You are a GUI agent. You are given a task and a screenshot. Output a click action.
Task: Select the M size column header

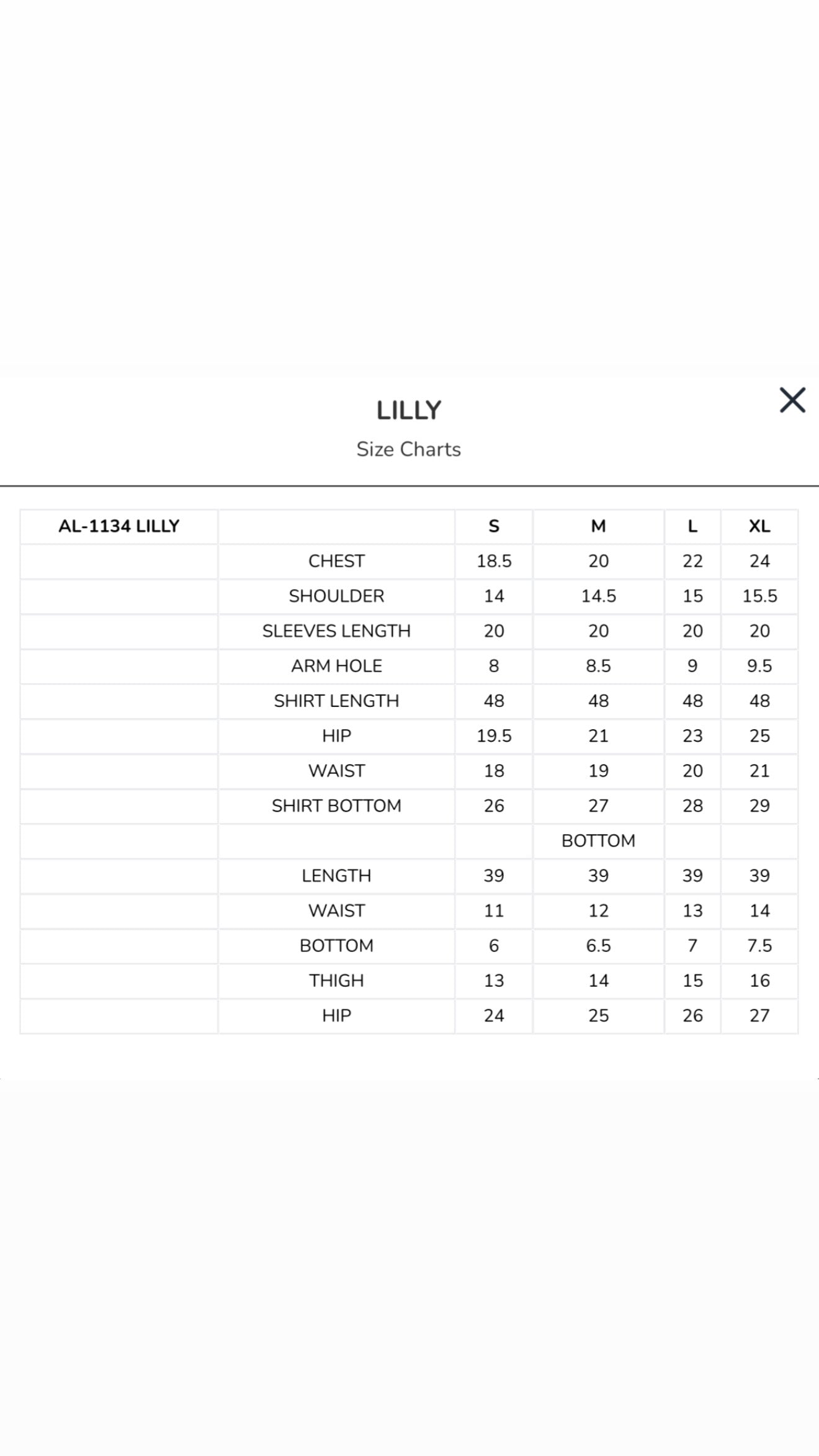(x=598, y=526)
